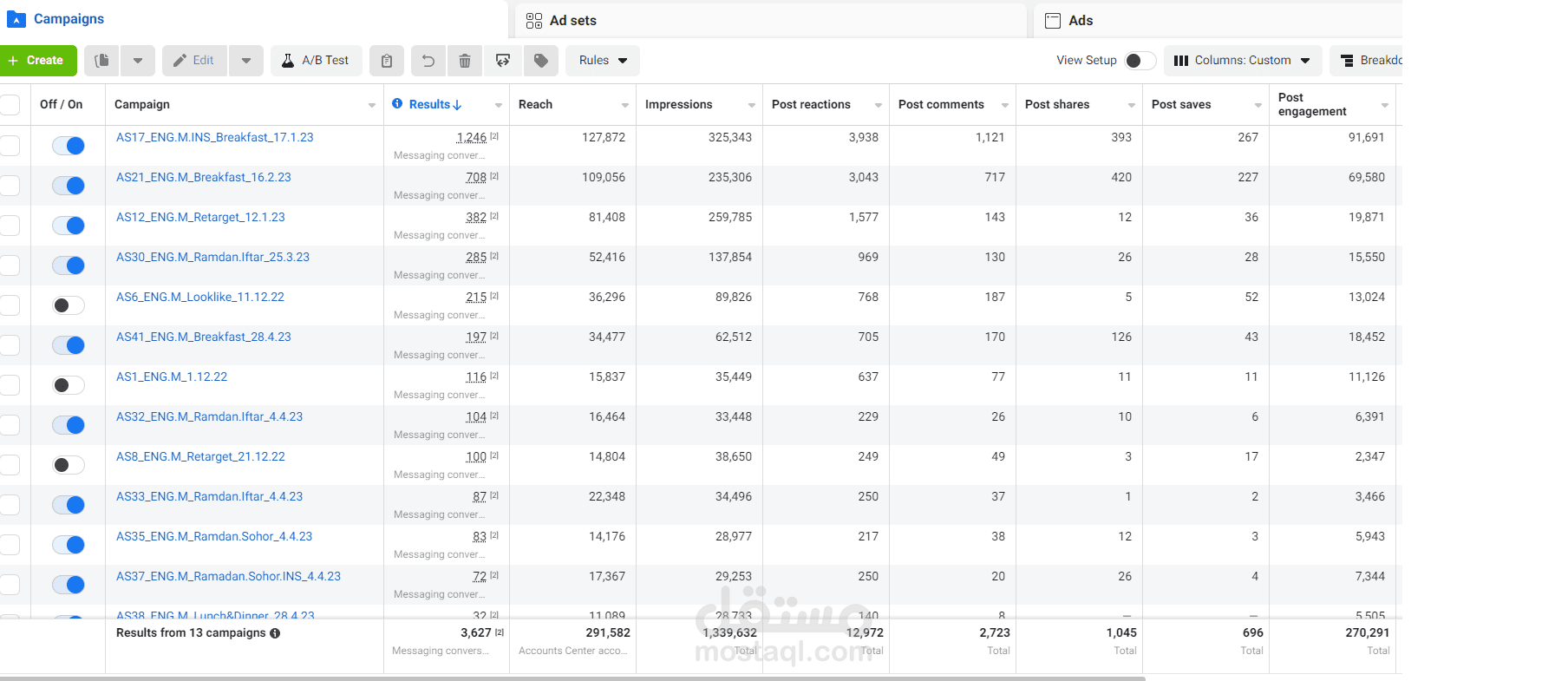Click the duplicate campaign icon
1568x681 pixels.
(102, 61)
